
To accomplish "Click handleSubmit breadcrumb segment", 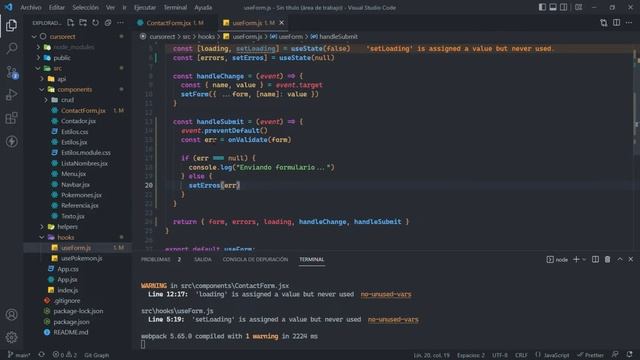I will (334, 37).
